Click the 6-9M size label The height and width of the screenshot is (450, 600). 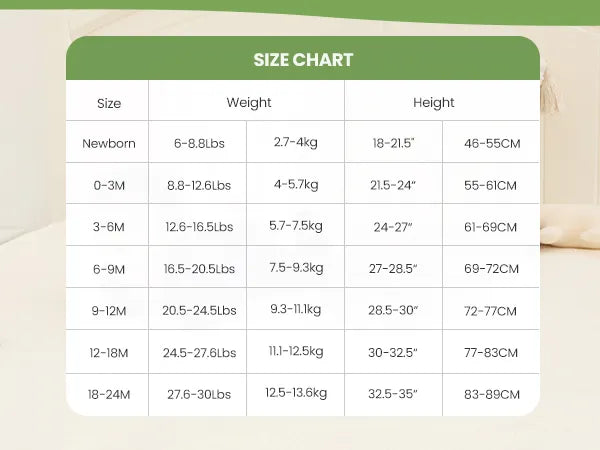tap(109, 269)
